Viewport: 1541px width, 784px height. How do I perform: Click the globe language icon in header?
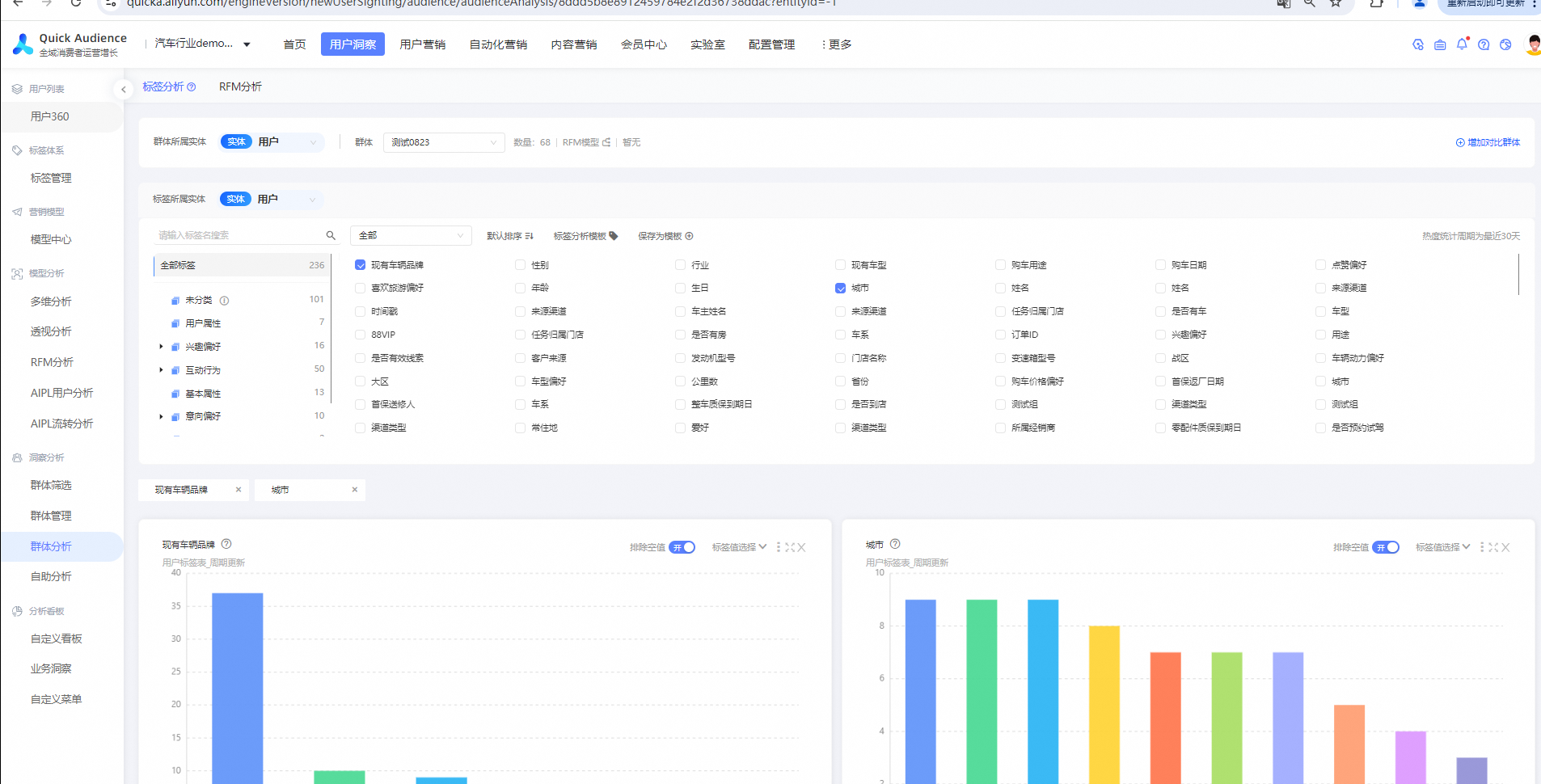coord(1505,44)
